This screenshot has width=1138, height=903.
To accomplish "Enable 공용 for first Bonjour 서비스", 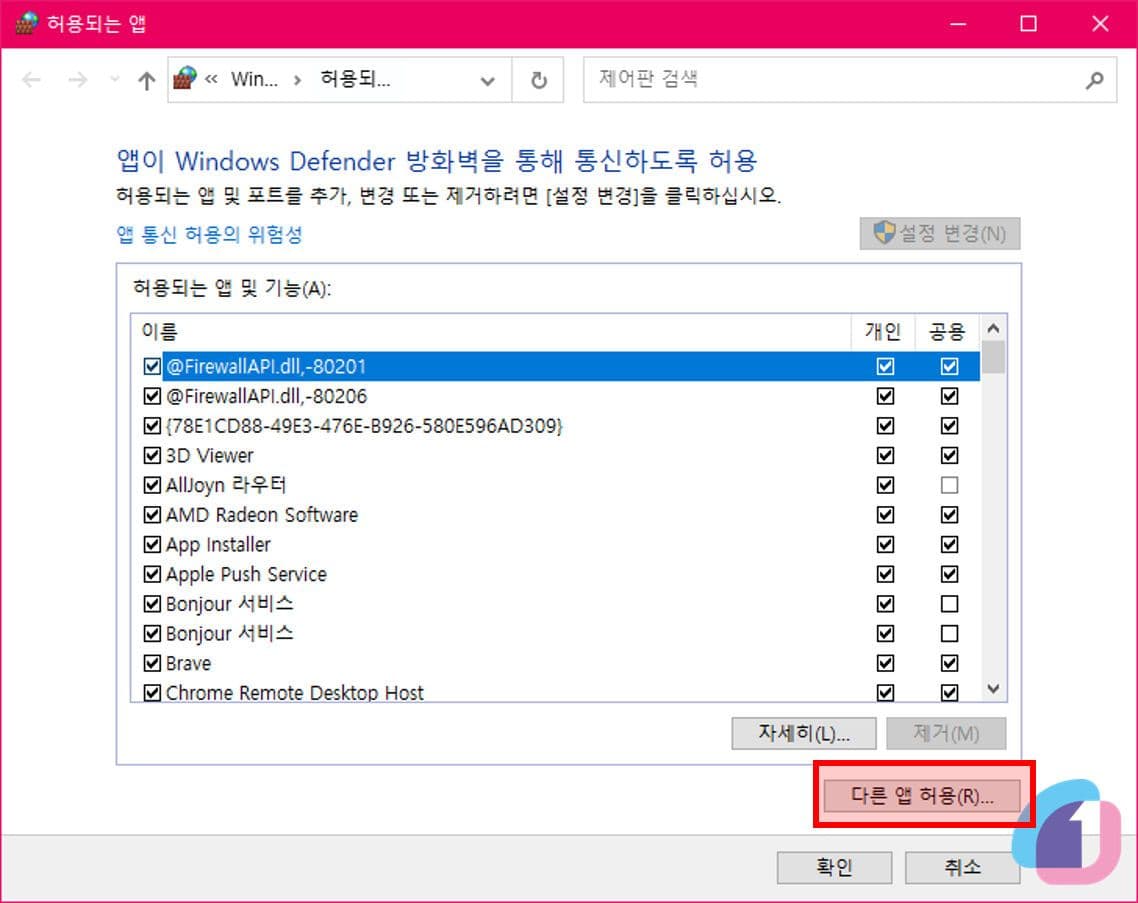I will 949,604.
